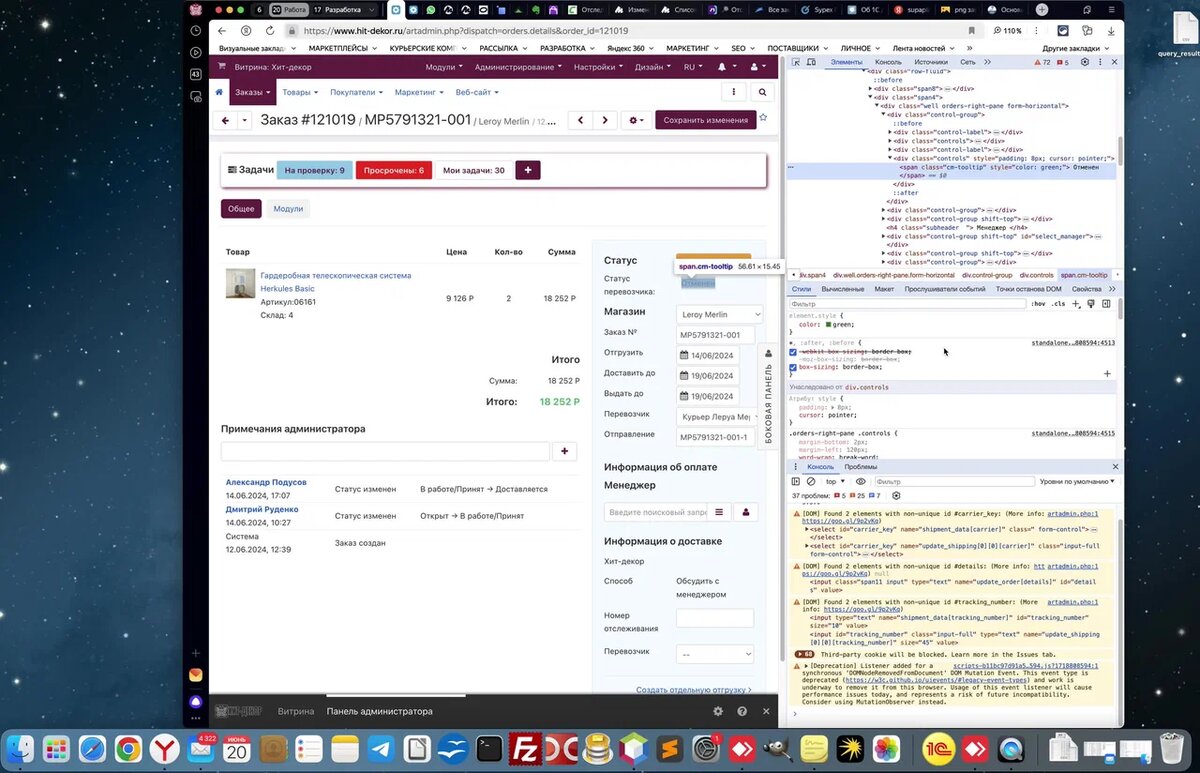Viewport: 1200px width, 773px height.
Task: Click the person icon beside manager search
Action: [746, 512]
